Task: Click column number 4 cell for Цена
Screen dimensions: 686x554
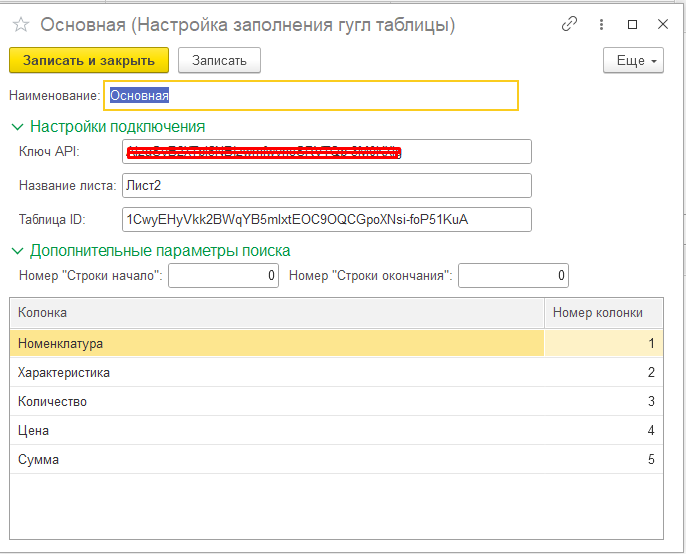Action: tap(604, 430)
